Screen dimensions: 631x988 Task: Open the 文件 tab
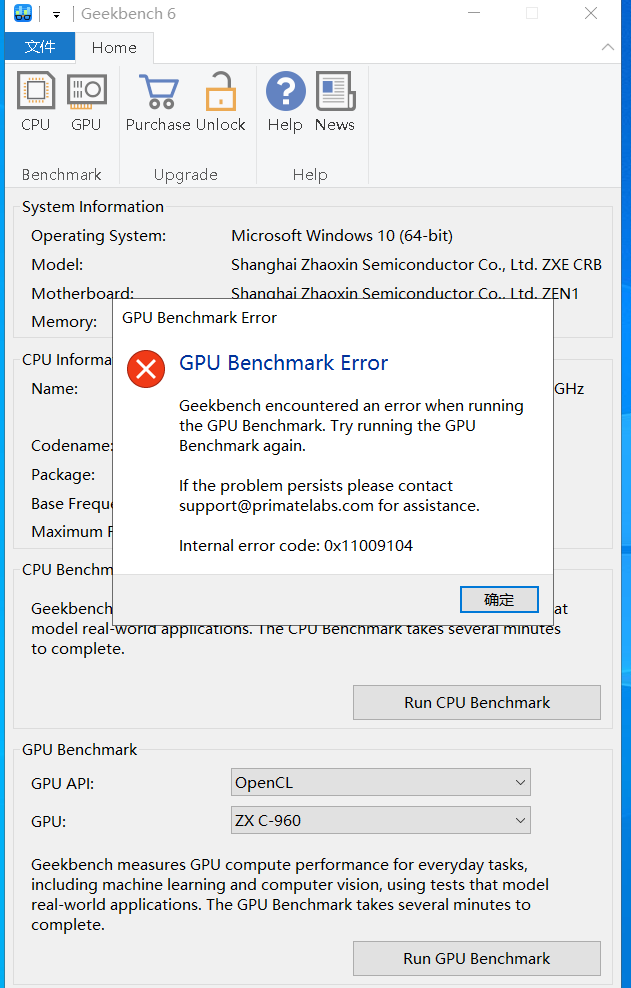(39, 47)
